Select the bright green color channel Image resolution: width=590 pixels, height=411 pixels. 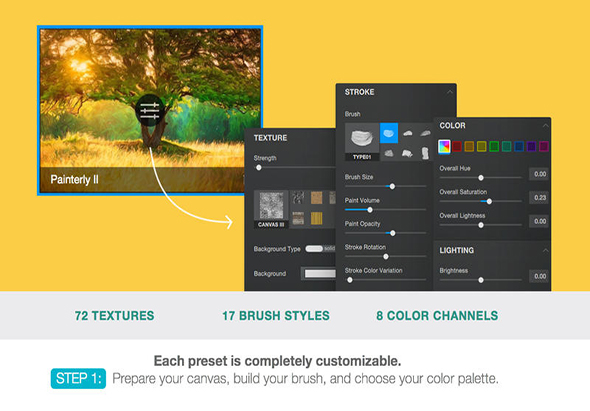tap(494, 146)
